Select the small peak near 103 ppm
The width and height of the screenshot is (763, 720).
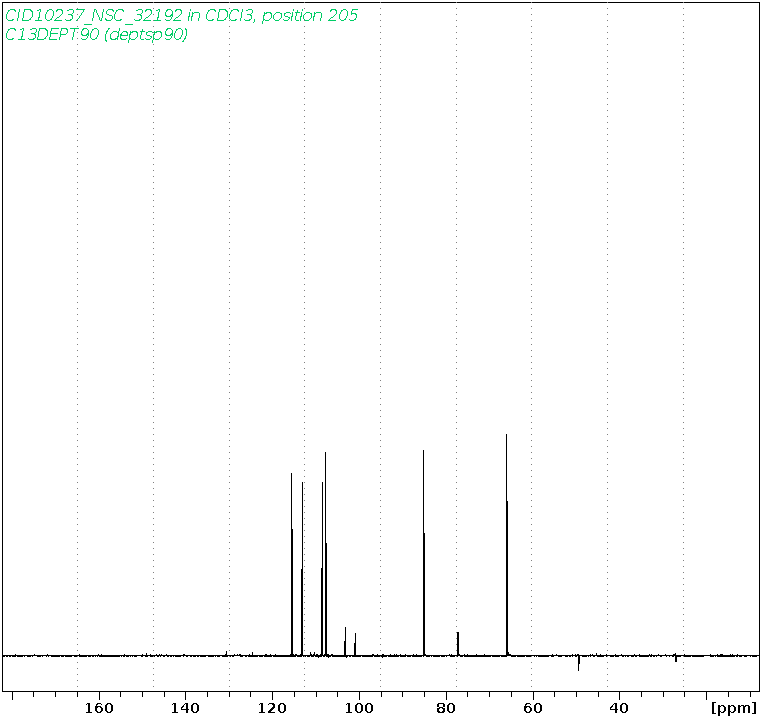345,641
